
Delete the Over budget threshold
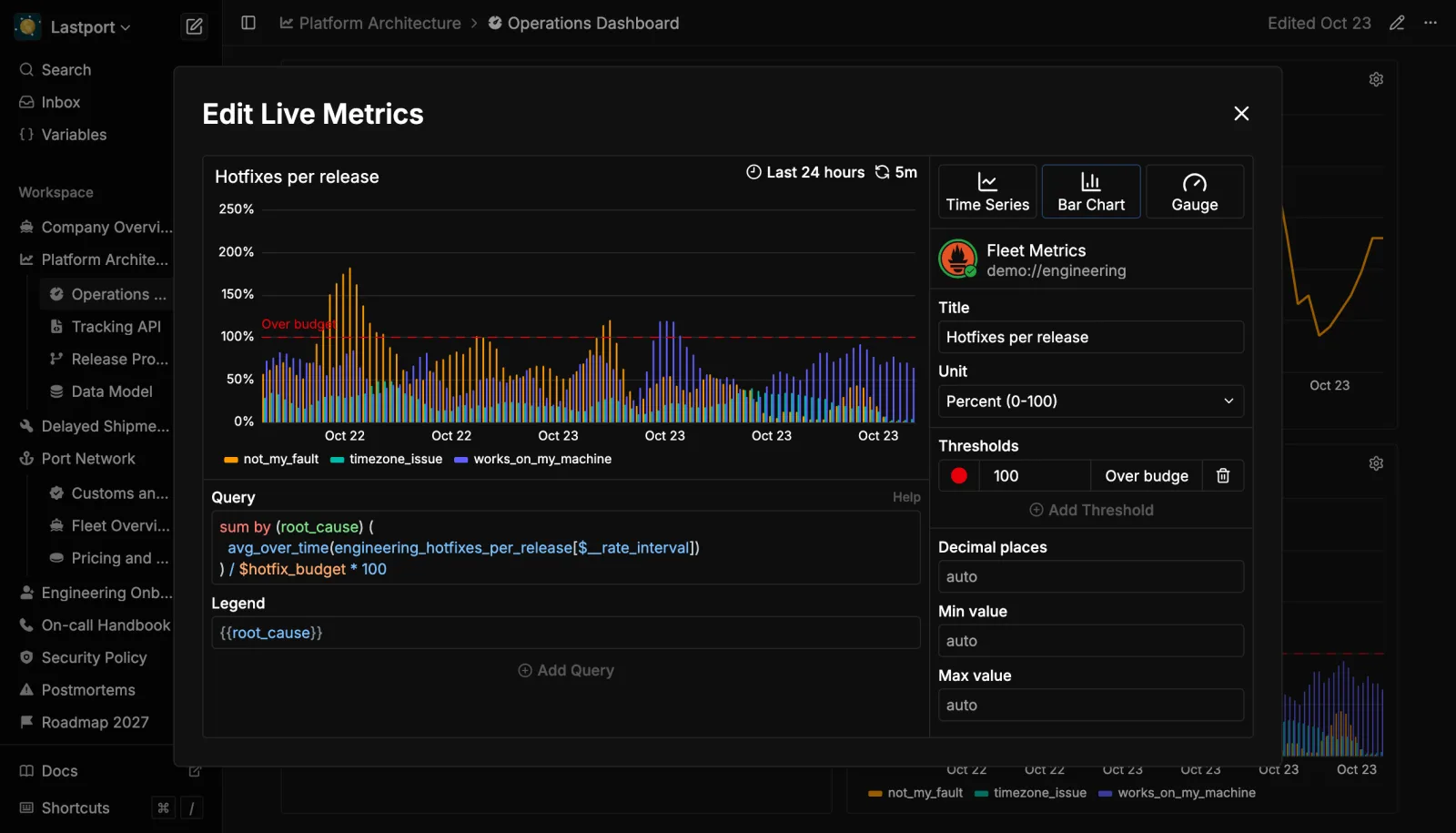(1223, 475)
